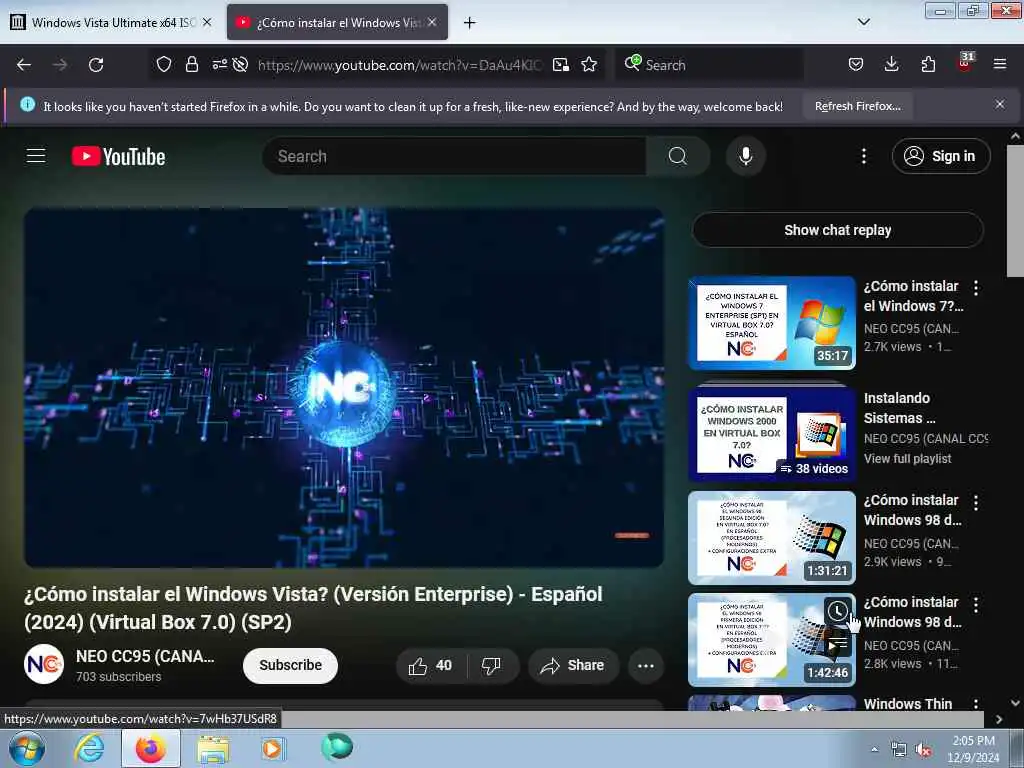Image resolution: width=1024 pixels, height=768 pixels.
Task: Open a new tab with the plus button
Action: coord(469,23)
